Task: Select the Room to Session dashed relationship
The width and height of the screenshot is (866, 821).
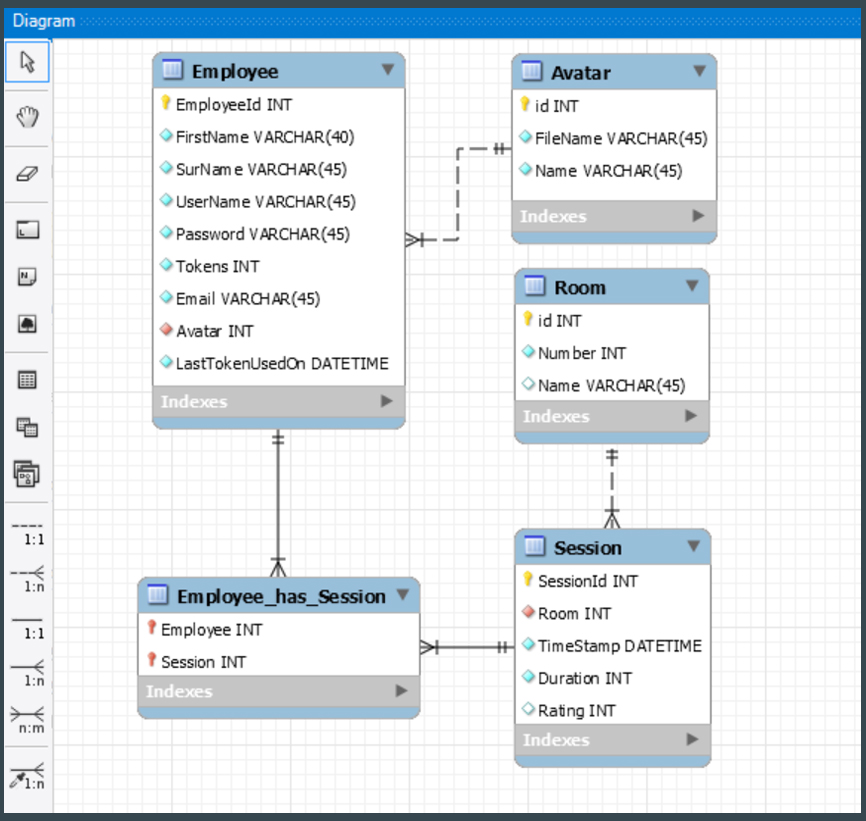Action: pyautogui.click(x=612, y=487)
